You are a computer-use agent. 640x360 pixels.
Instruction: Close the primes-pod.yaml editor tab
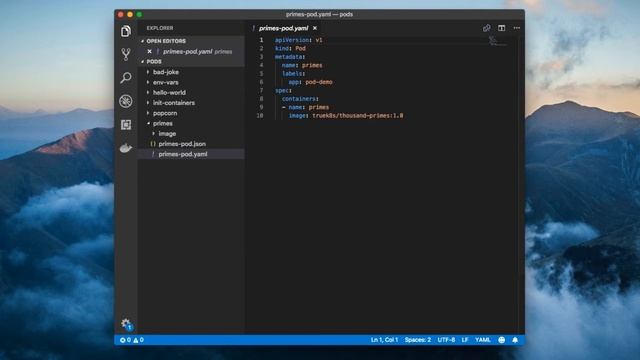[315, 28]
